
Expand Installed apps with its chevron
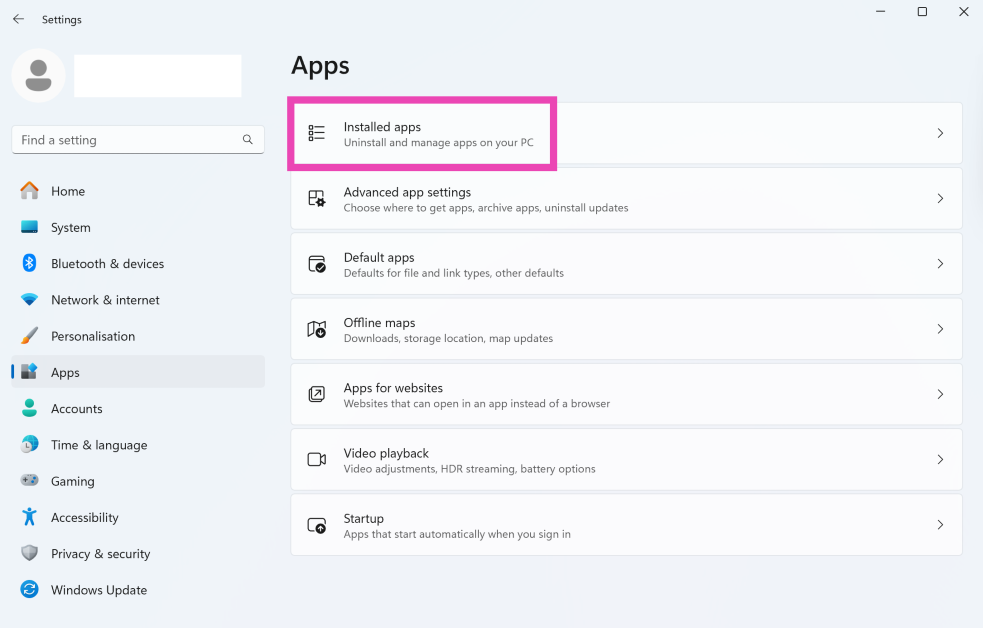940,133
